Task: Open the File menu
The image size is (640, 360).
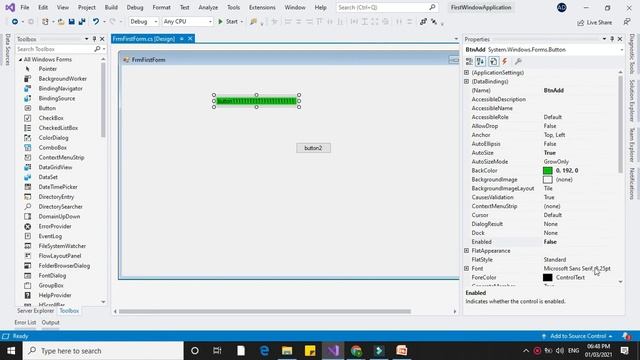Action: [25, 7]
